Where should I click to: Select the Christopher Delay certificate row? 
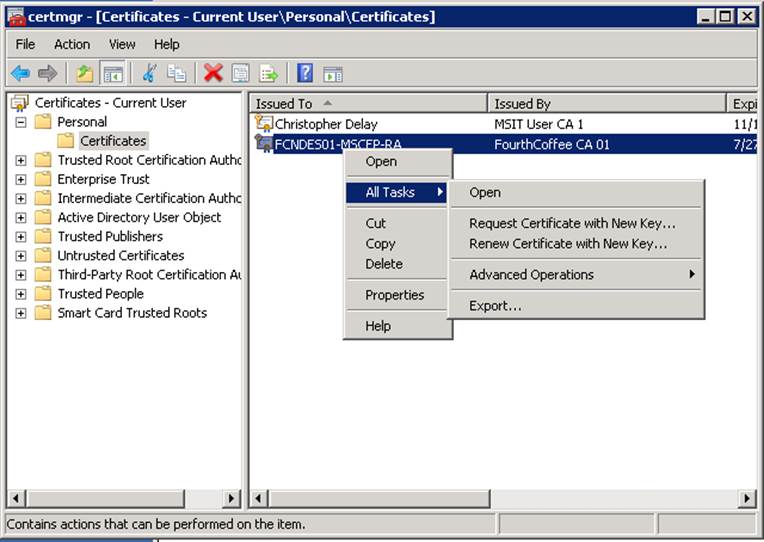point(324,124)
